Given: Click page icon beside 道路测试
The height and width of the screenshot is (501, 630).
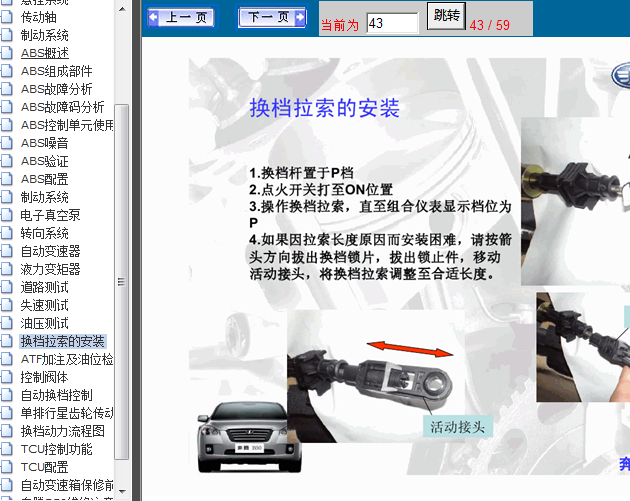Looking at the screenshot, I should click(6, 287).
